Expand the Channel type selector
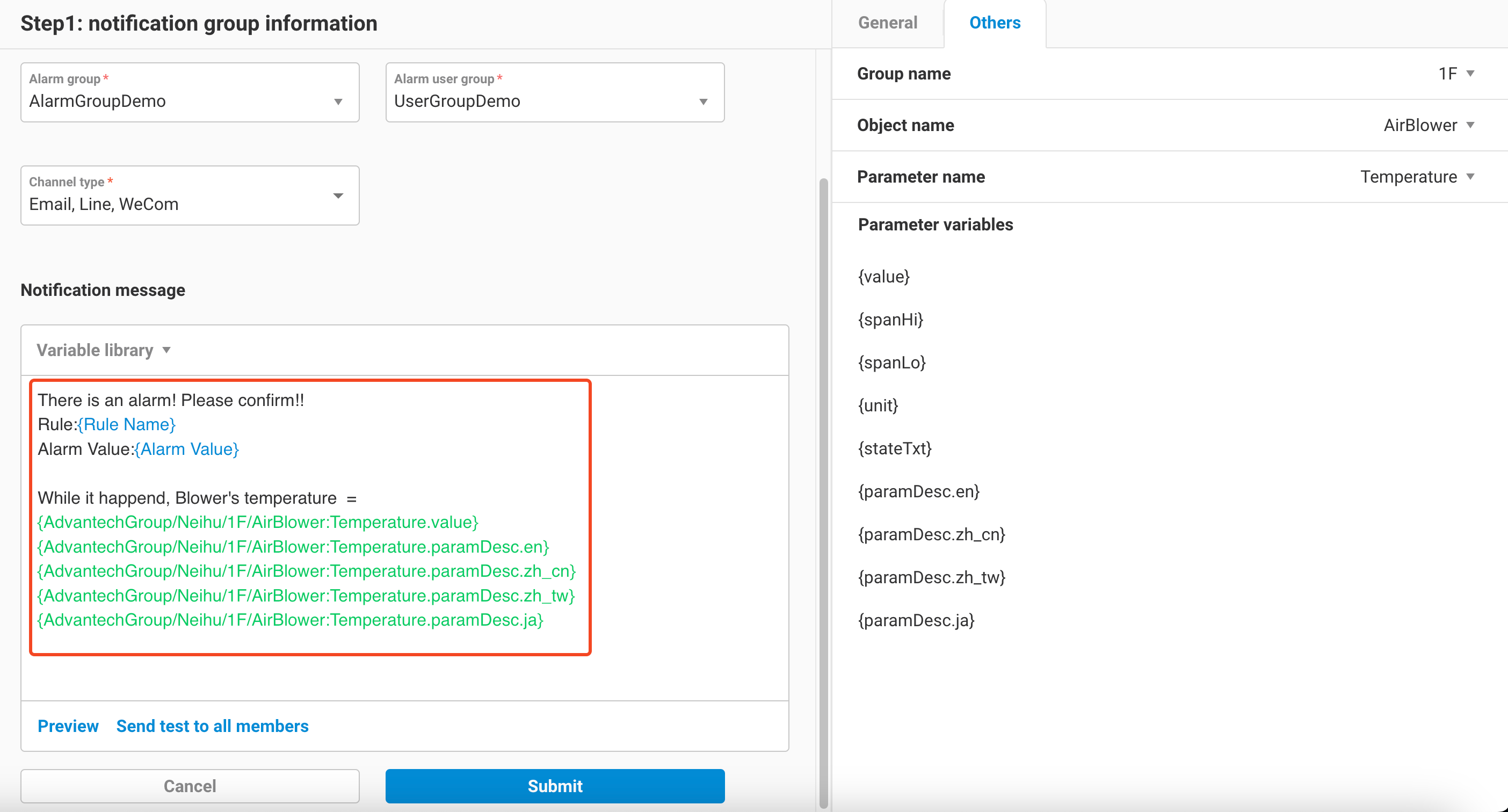This screenshot has width=1508, height=812. coord(190,195)
